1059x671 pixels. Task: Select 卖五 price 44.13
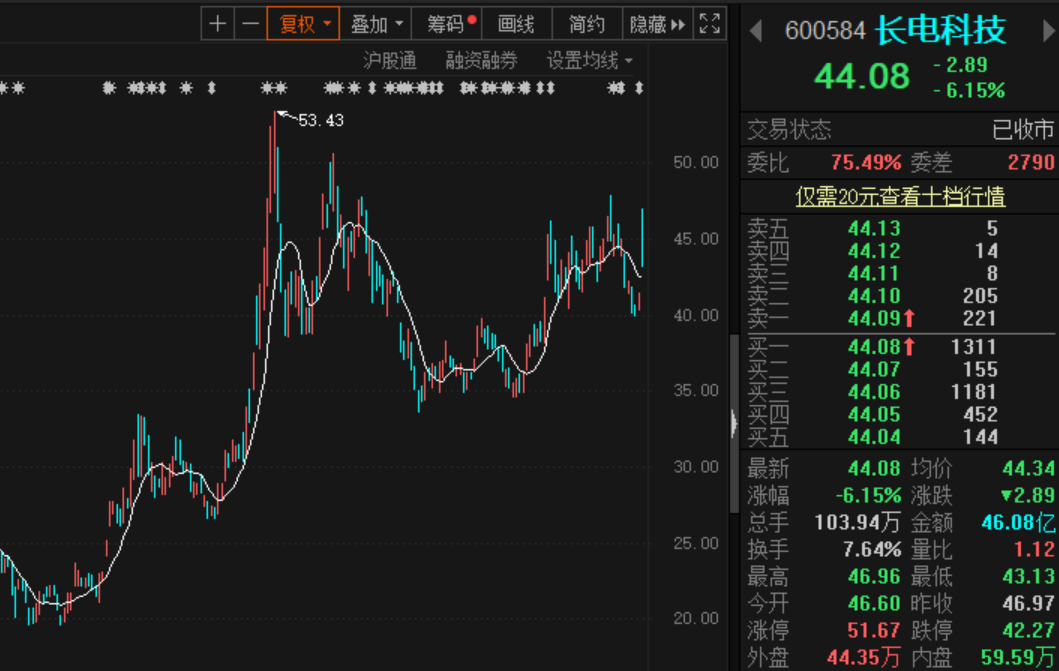click(874, 228)
